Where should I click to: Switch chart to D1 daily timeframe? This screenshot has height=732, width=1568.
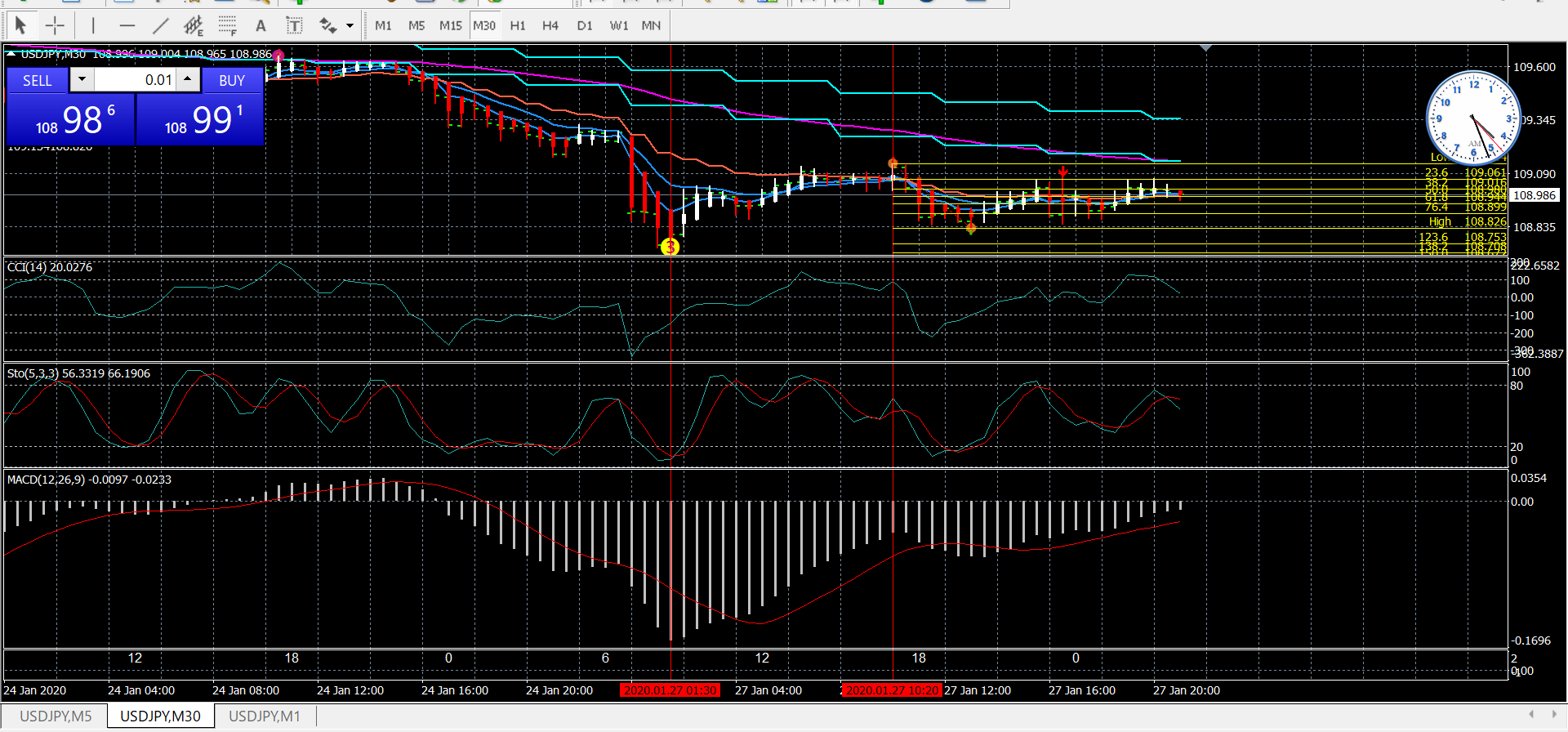(585, 25)
